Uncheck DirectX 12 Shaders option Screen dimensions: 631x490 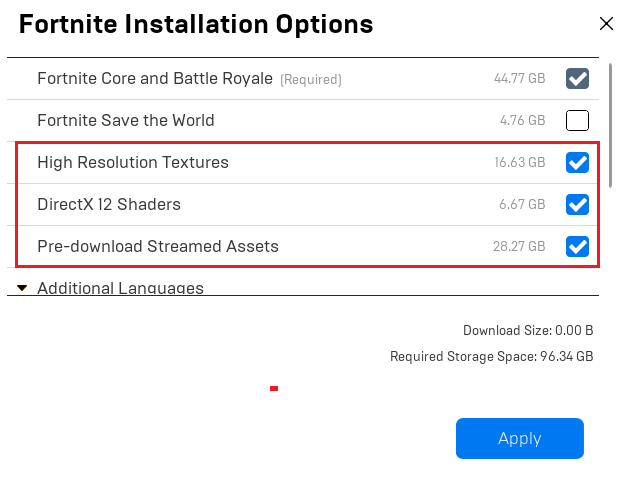click(577, 204)
